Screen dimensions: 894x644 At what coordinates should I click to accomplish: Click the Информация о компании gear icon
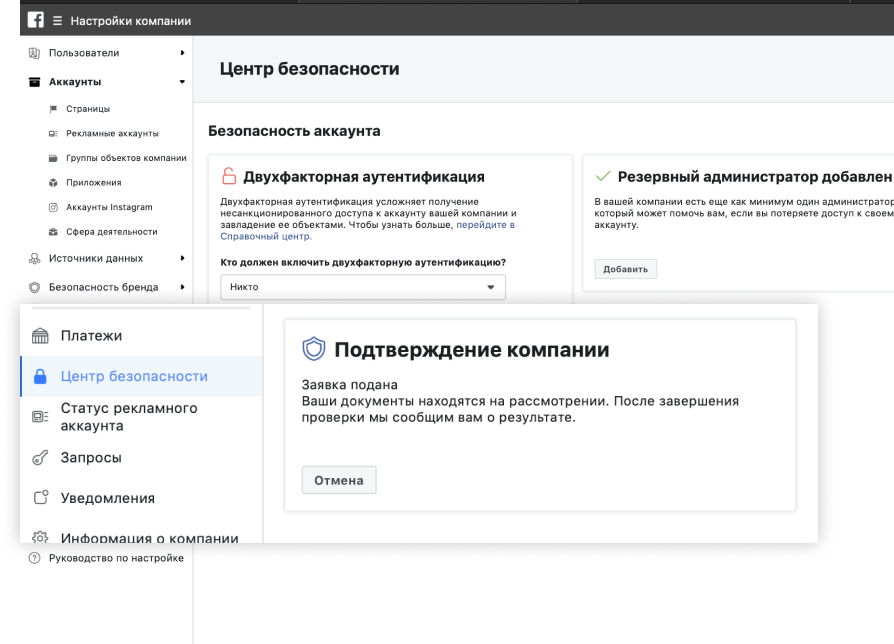pos(40,538)
